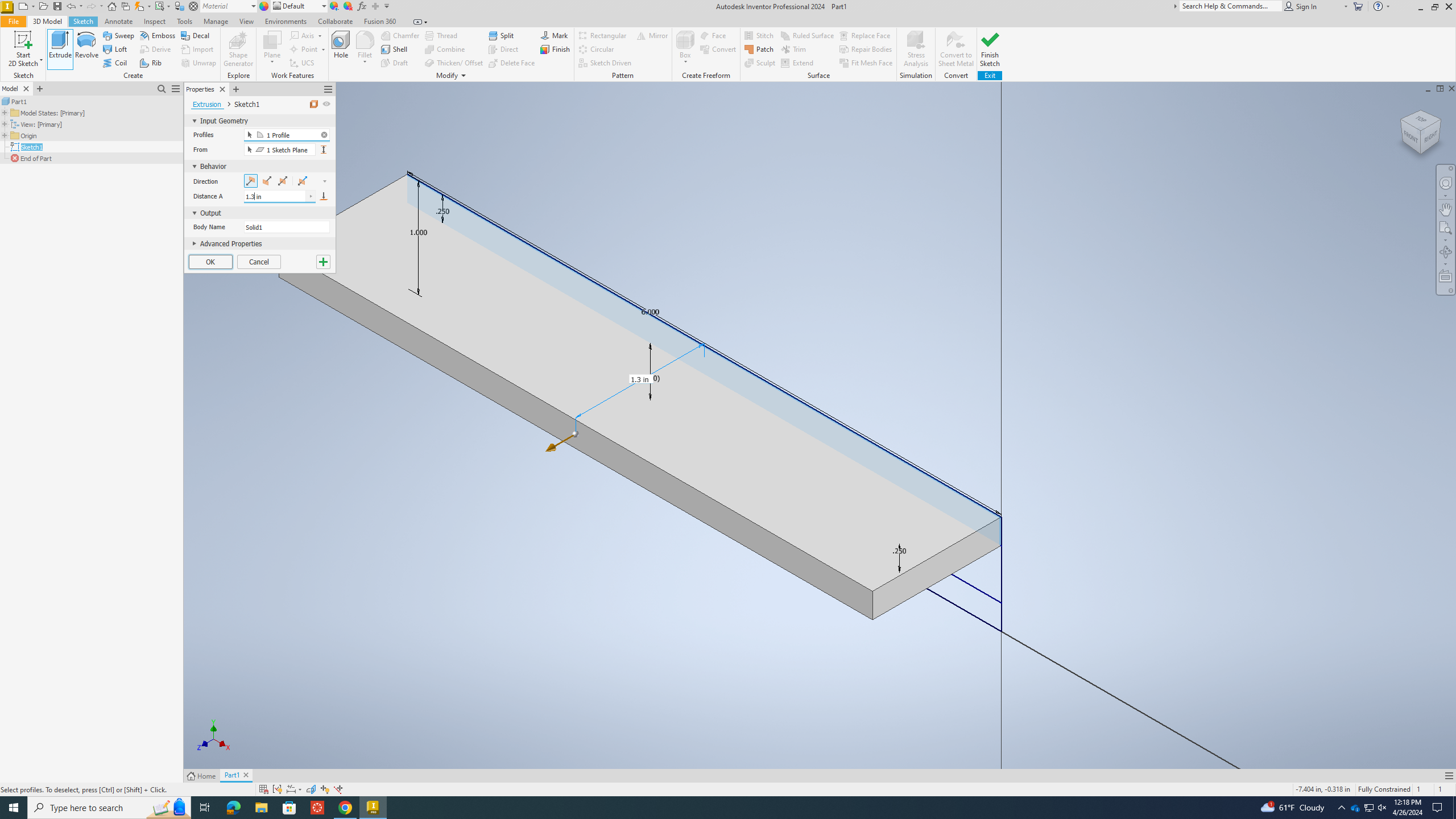The height and width of the screenshot is (819, 1456).
Task: Toggle the Between extent icon beside From field
Action: point(324,150)
